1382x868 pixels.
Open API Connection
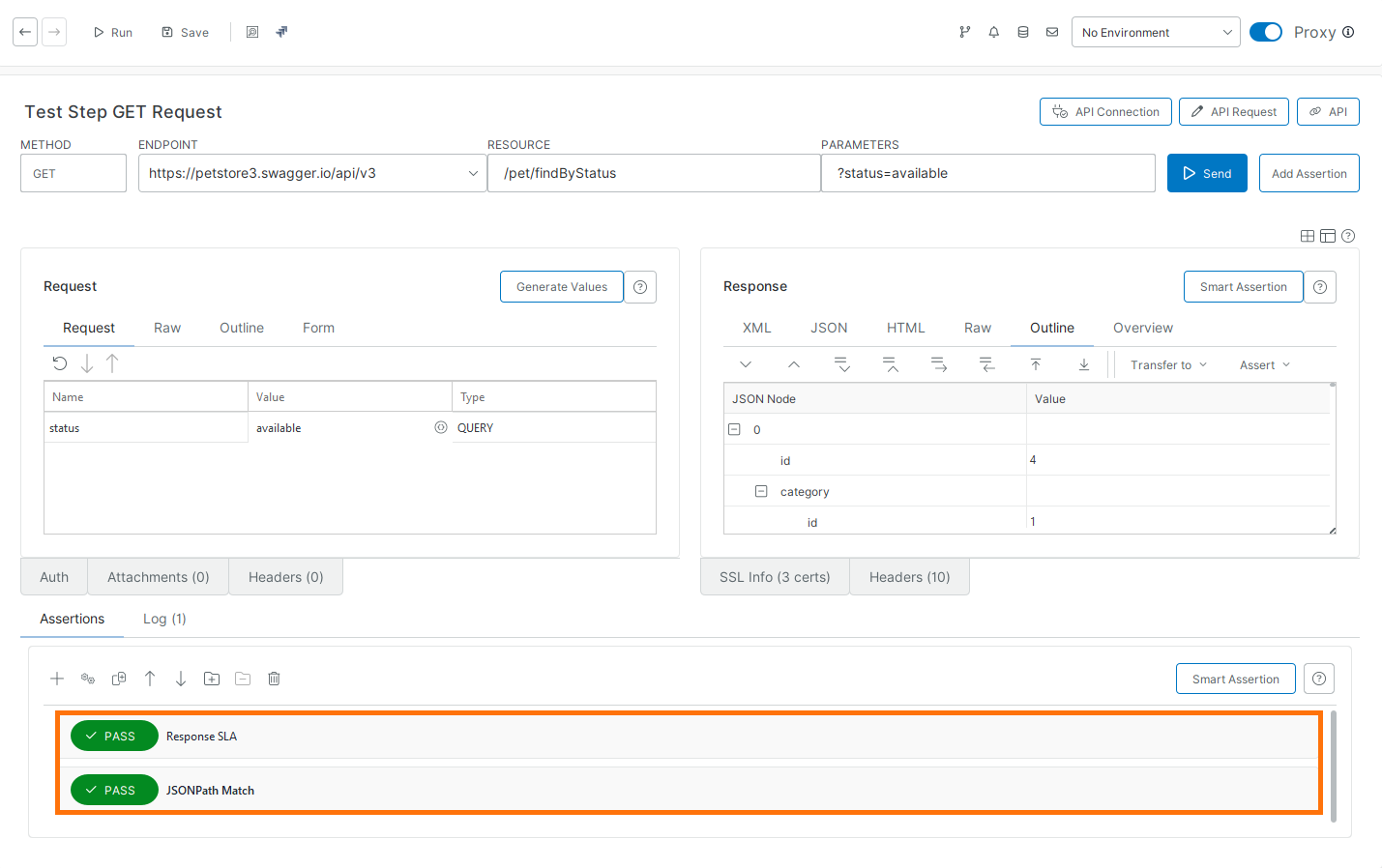coord(1105,112)
